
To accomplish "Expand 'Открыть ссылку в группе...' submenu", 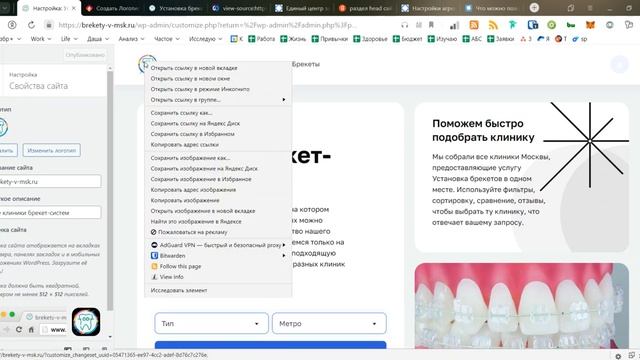I will coord(218,100).
